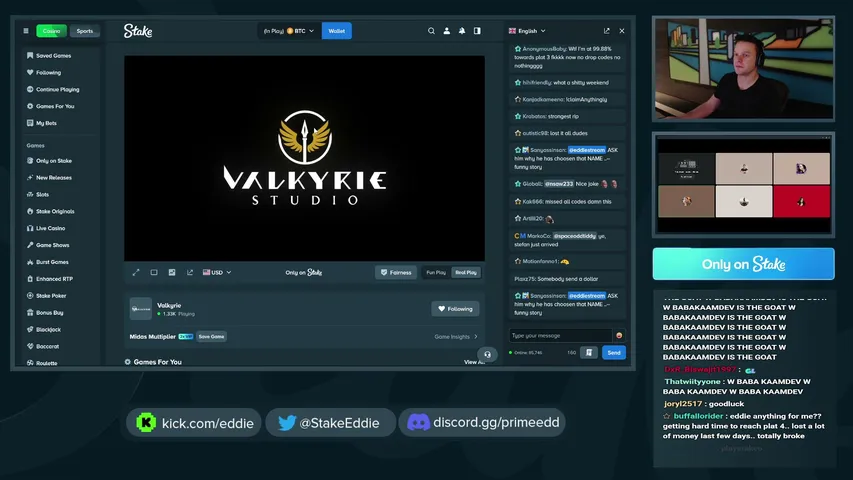The height and width of the screenshot is (480, 853).
Task: Select Enhanced RTP icon in sidebar
Action: tap(30, 279)
